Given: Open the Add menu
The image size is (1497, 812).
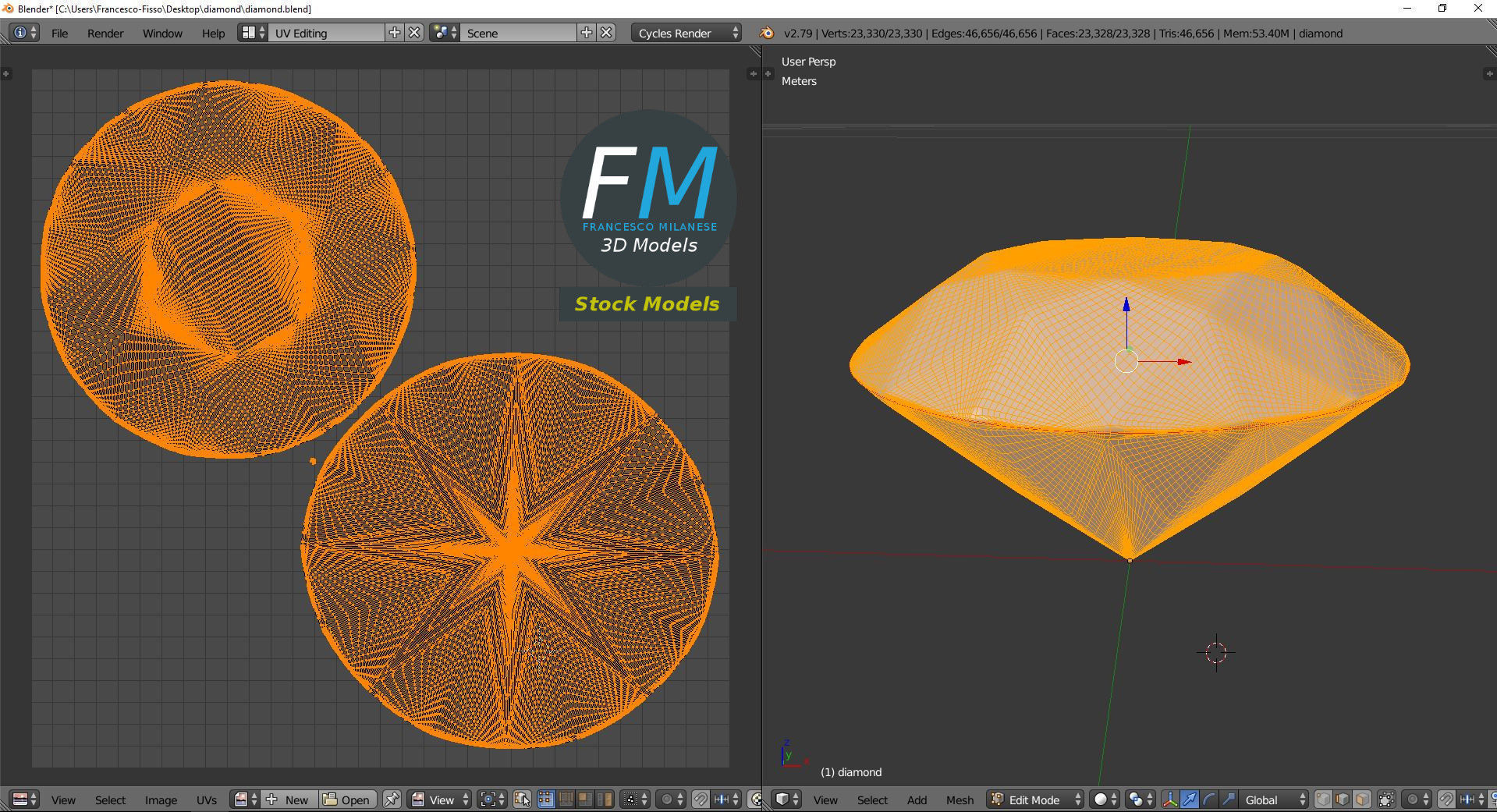Looking at the screenshot, I should pos(917,800).
